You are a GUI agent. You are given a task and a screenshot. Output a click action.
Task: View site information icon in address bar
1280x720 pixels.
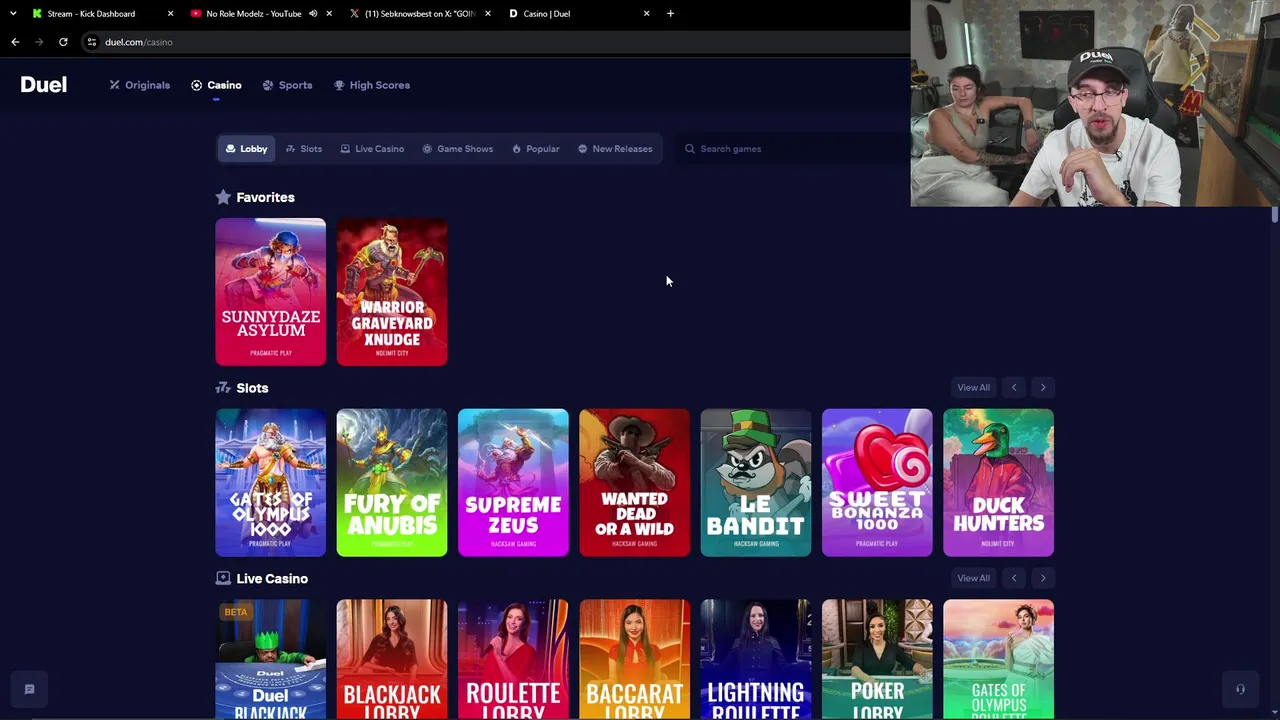[x=91, y=42]
